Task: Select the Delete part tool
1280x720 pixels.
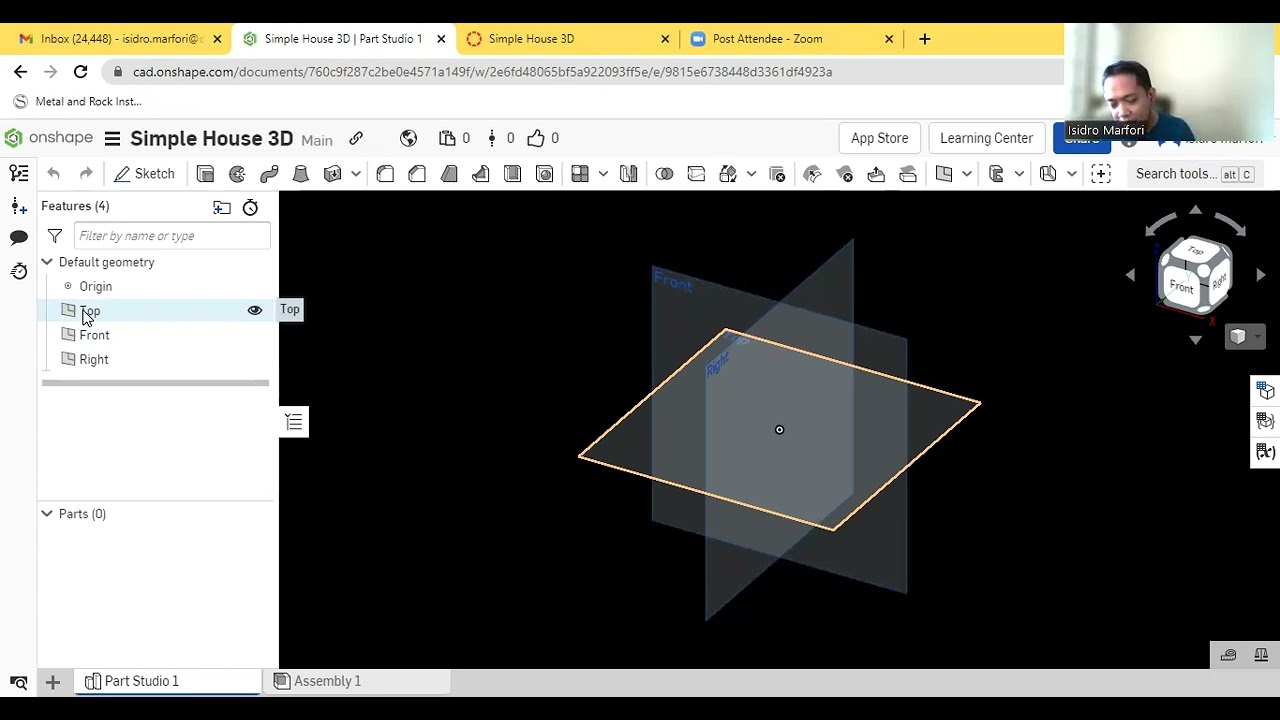Action: click(x=777, y=174)
